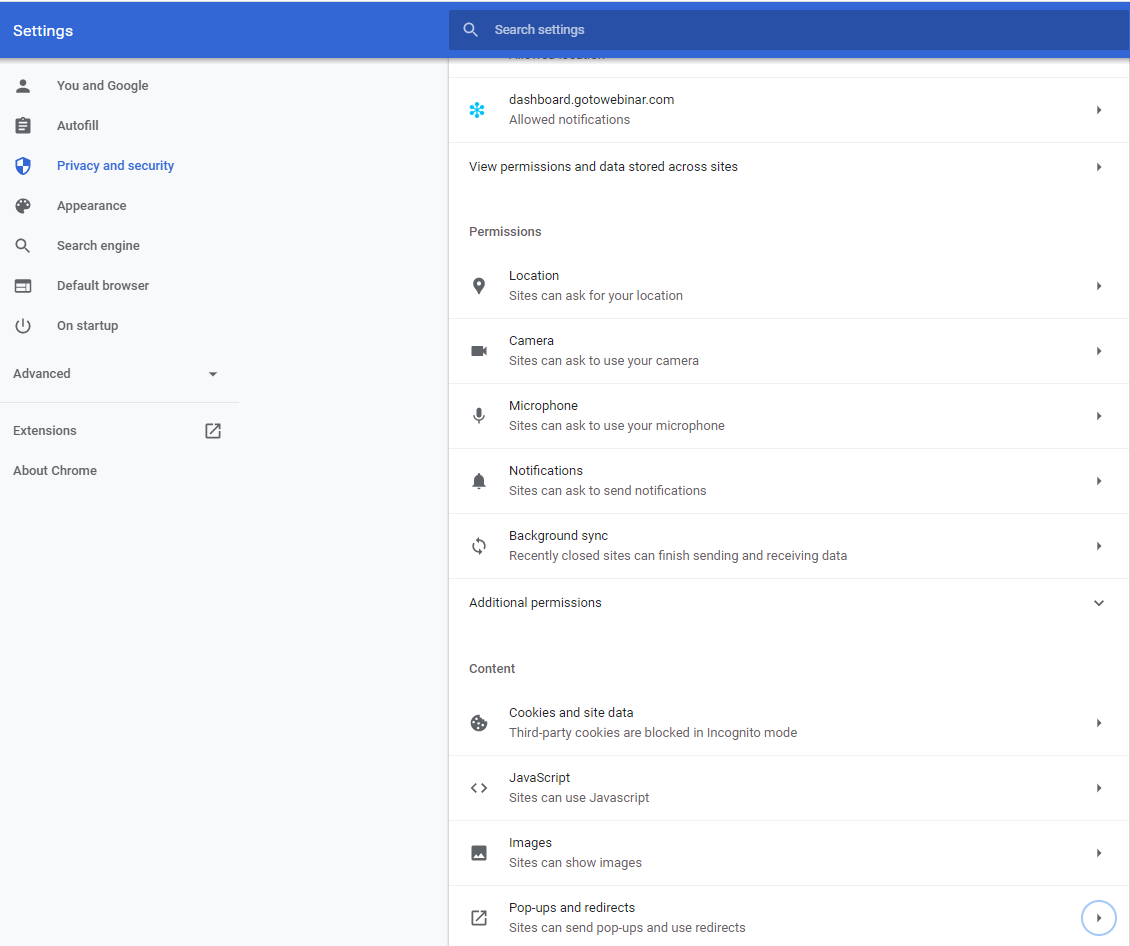Open About Chrome page
Image resolution: width=1130 pixels, height=946 pixels.
(55, 471)
